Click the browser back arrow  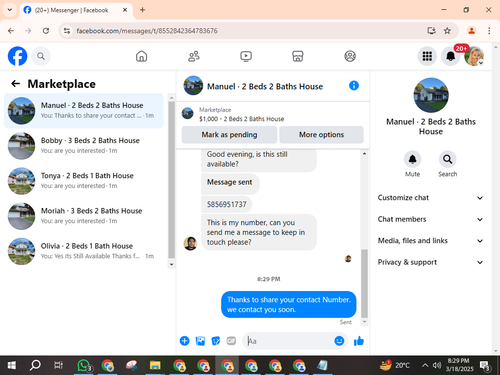11,31
